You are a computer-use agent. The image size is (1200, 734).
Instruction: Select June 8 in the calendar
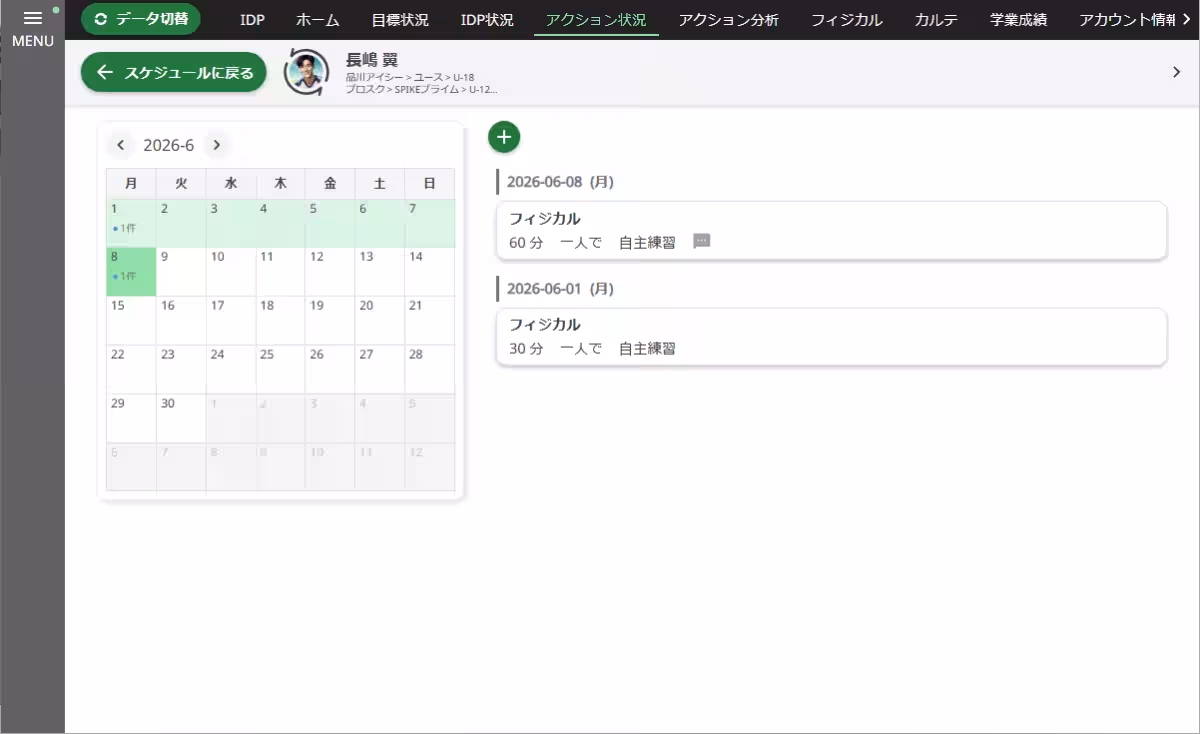[131, 272]
